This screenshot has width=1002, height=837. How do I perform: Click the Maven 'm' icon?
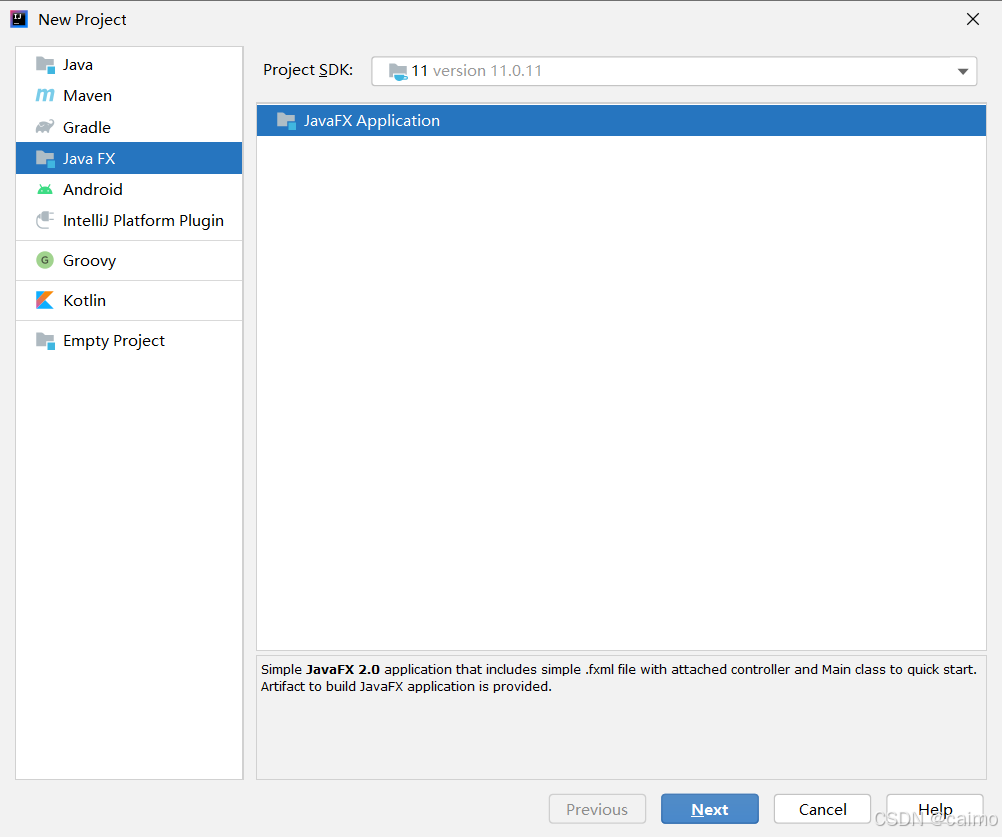tap(45, 95)
